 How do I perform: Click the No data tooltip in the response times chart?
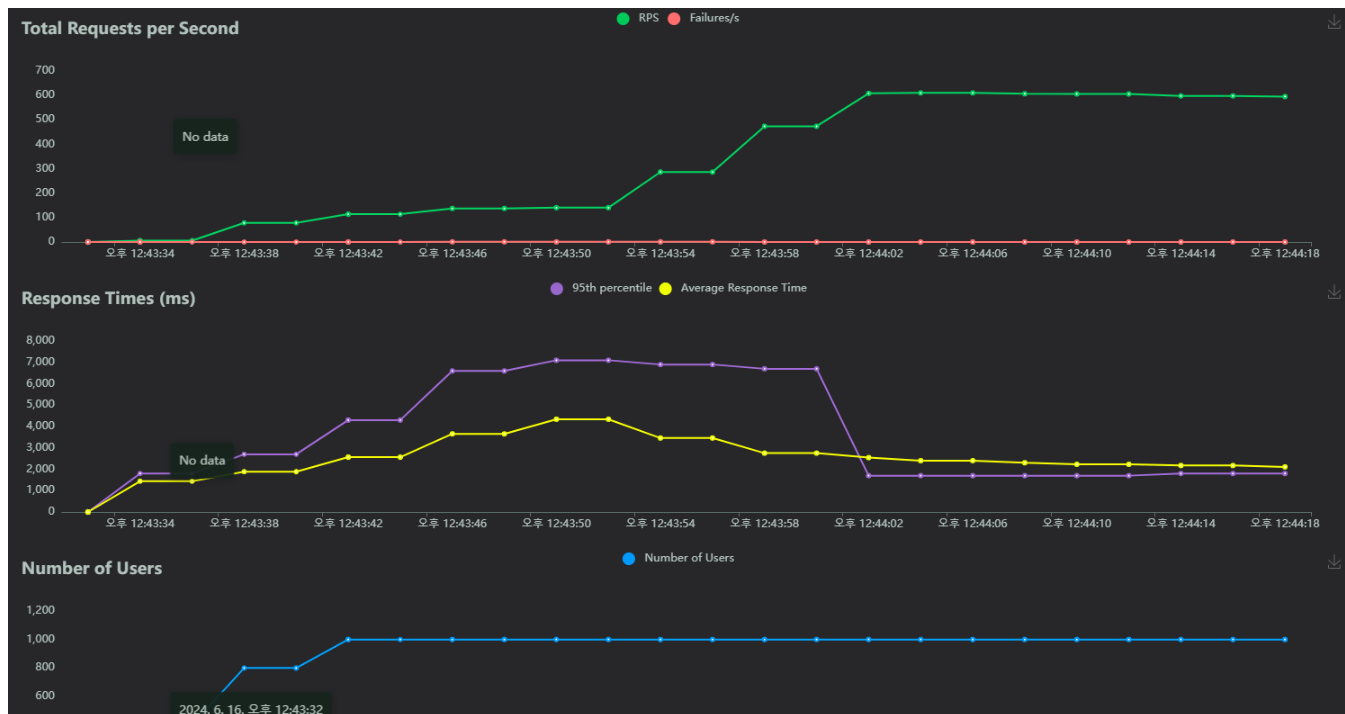202,461
